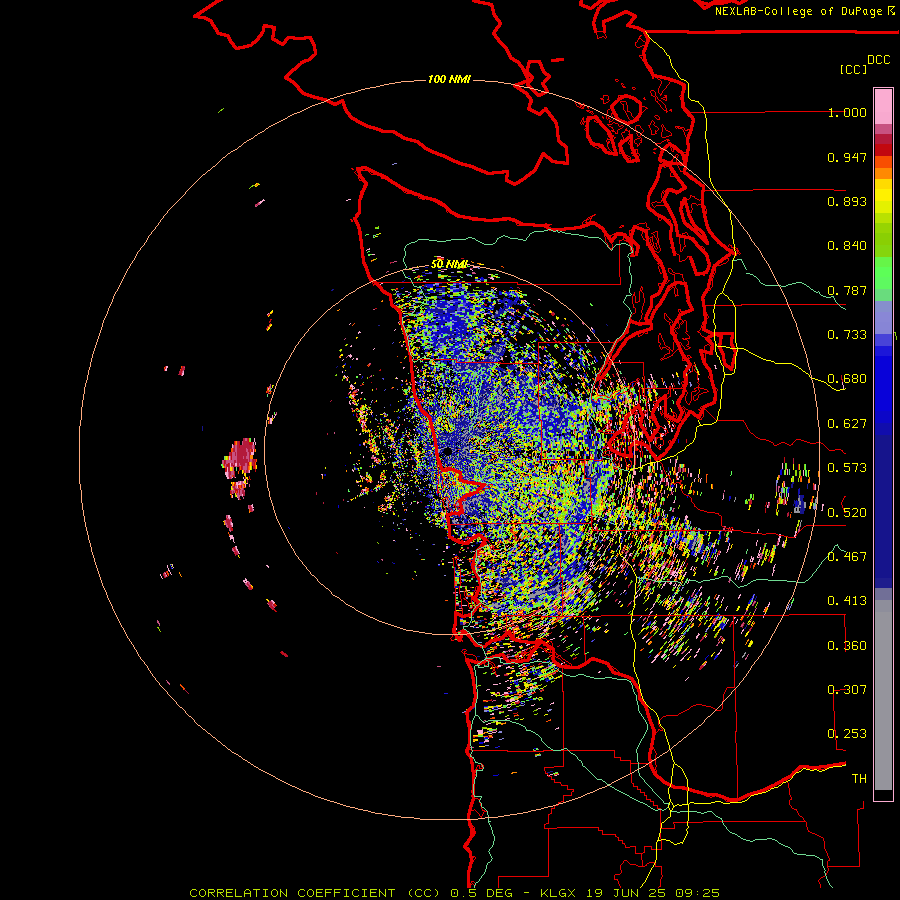Select the 0.733 legend value
The height and width of the screenshot is (900, 900).
point(847,335)
